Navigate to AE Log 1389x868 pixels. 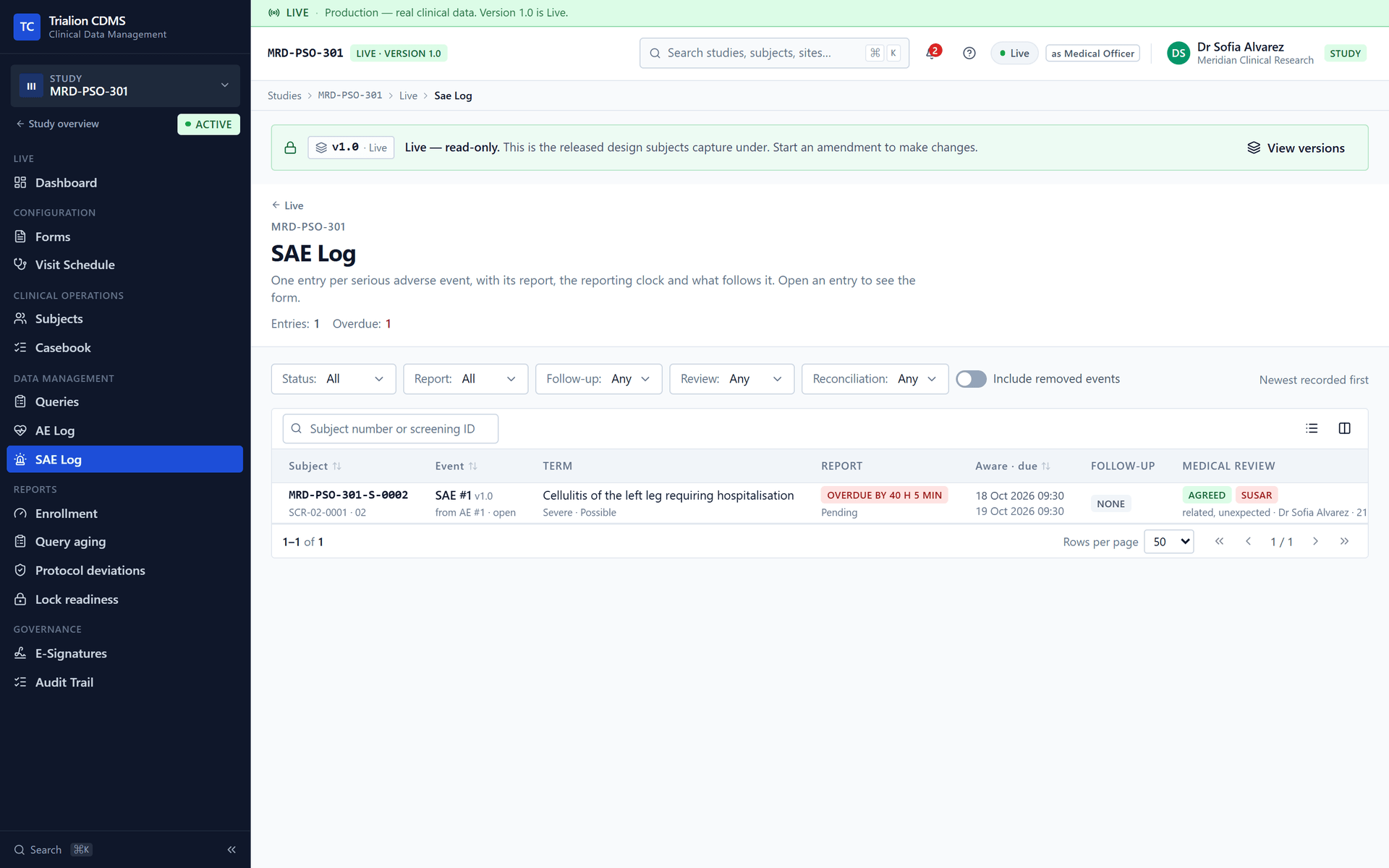click(x=124, y=430)
